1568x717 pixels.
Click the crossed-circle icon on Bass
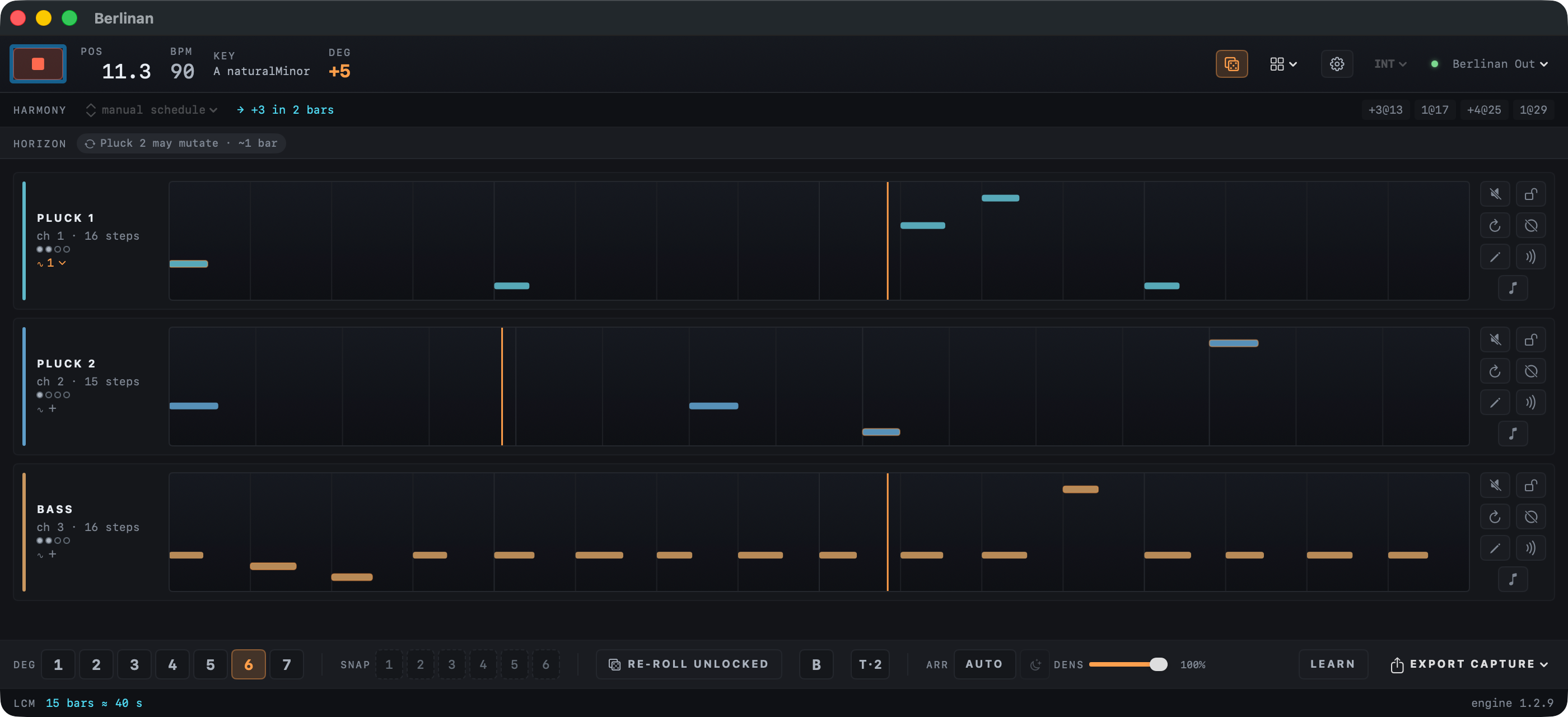[x=1530, y=517]
